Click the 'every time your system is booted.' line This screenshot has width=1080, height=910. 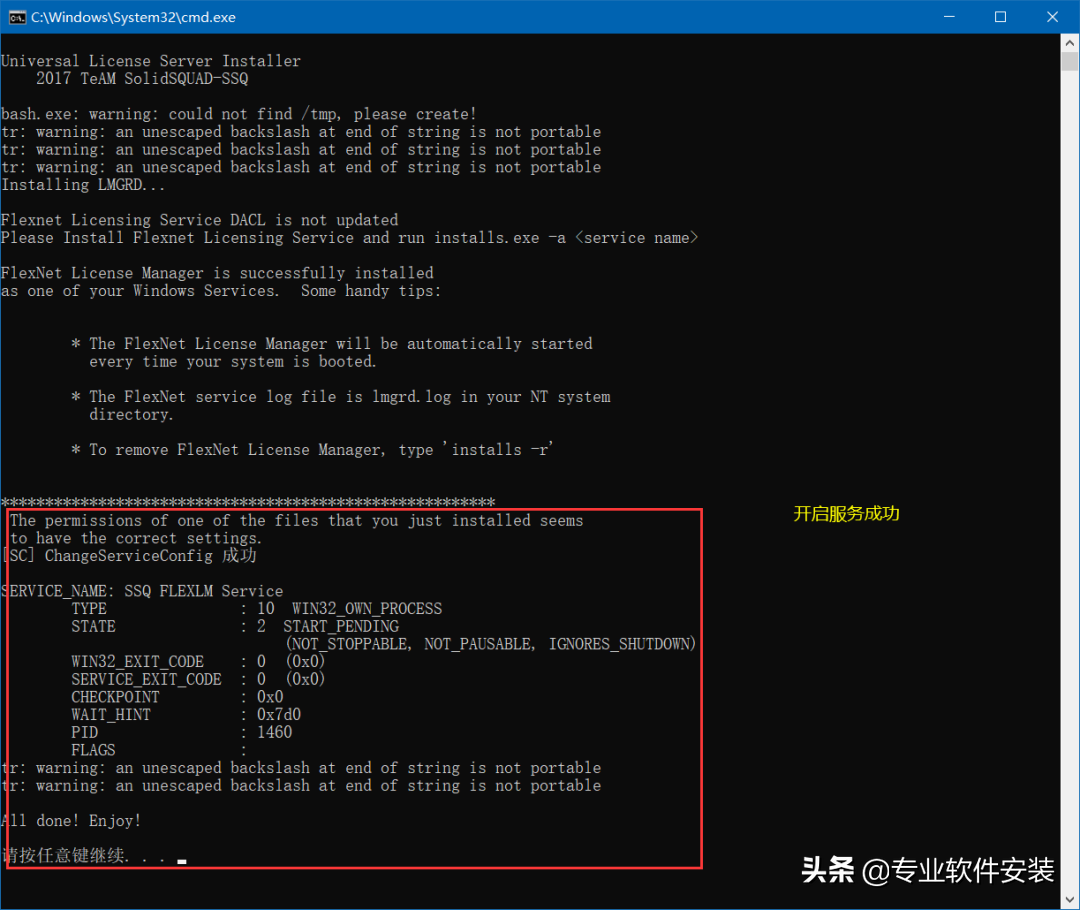click(x=233, y=362)
